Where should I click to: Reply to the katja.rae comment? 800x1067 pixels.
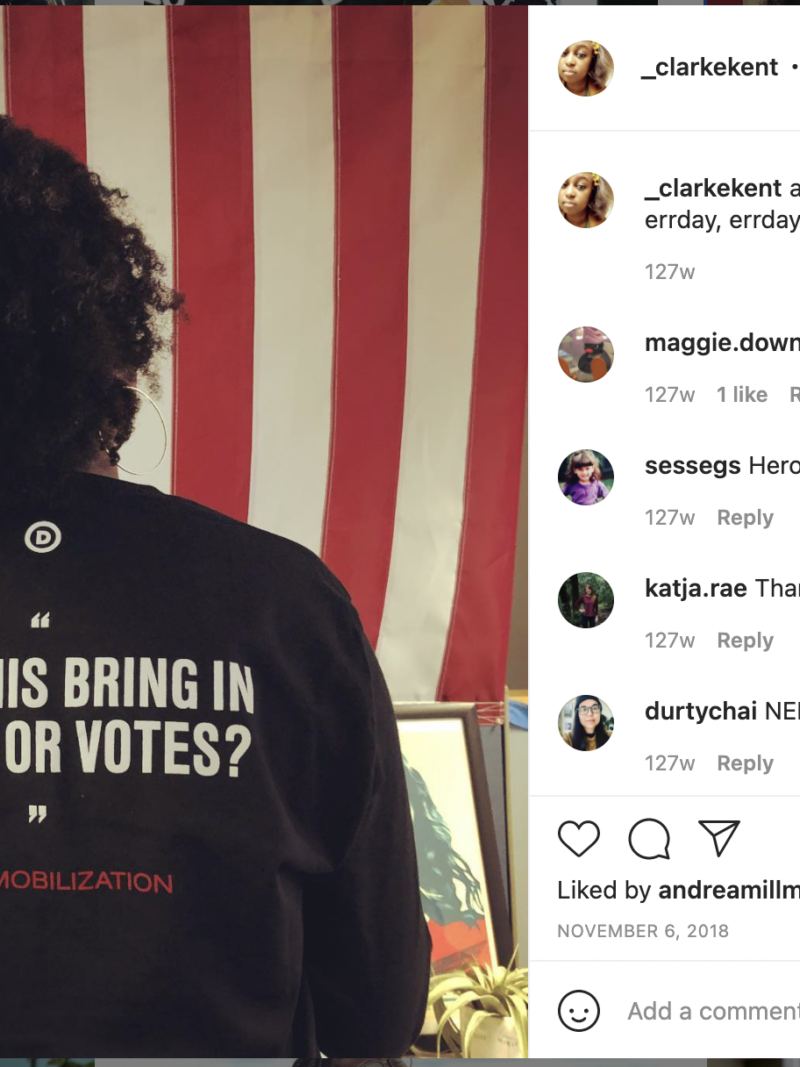pos(745,640)
